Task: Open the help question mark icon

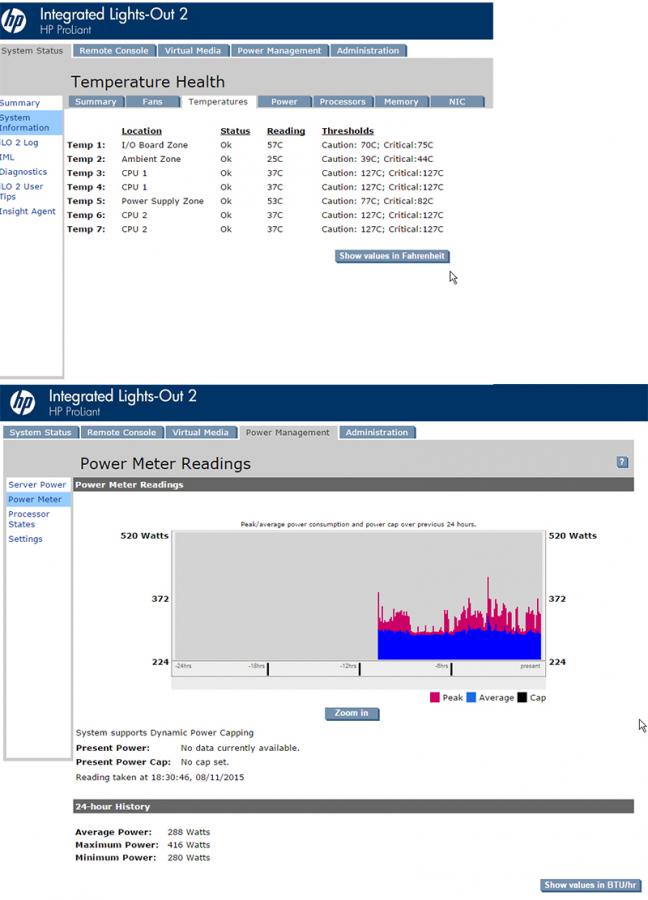Action: 622,462
